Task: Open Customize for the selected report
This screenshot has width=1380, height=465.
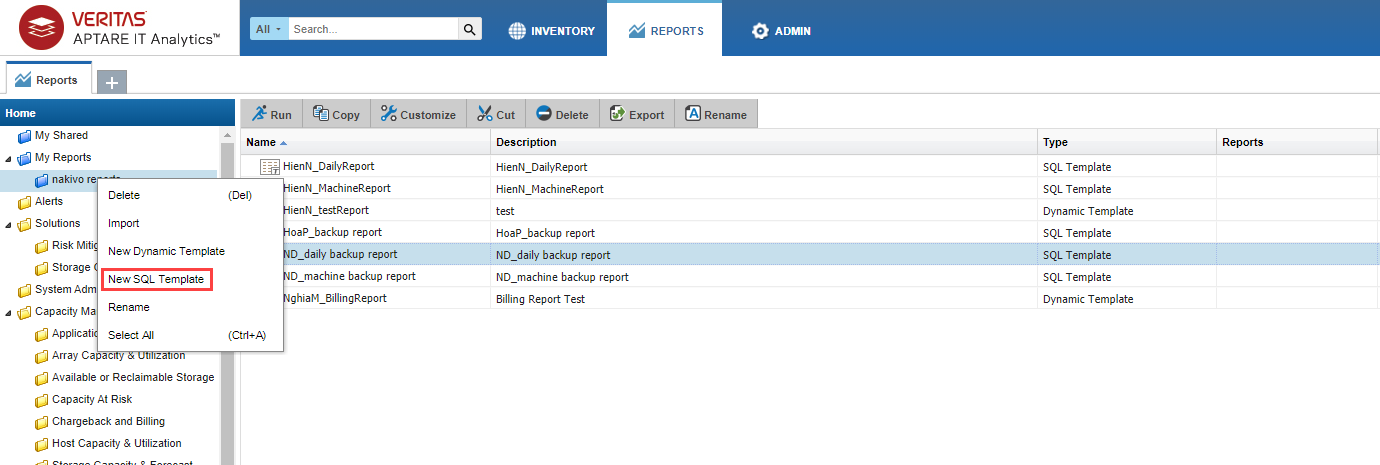Action: (418, 115)
